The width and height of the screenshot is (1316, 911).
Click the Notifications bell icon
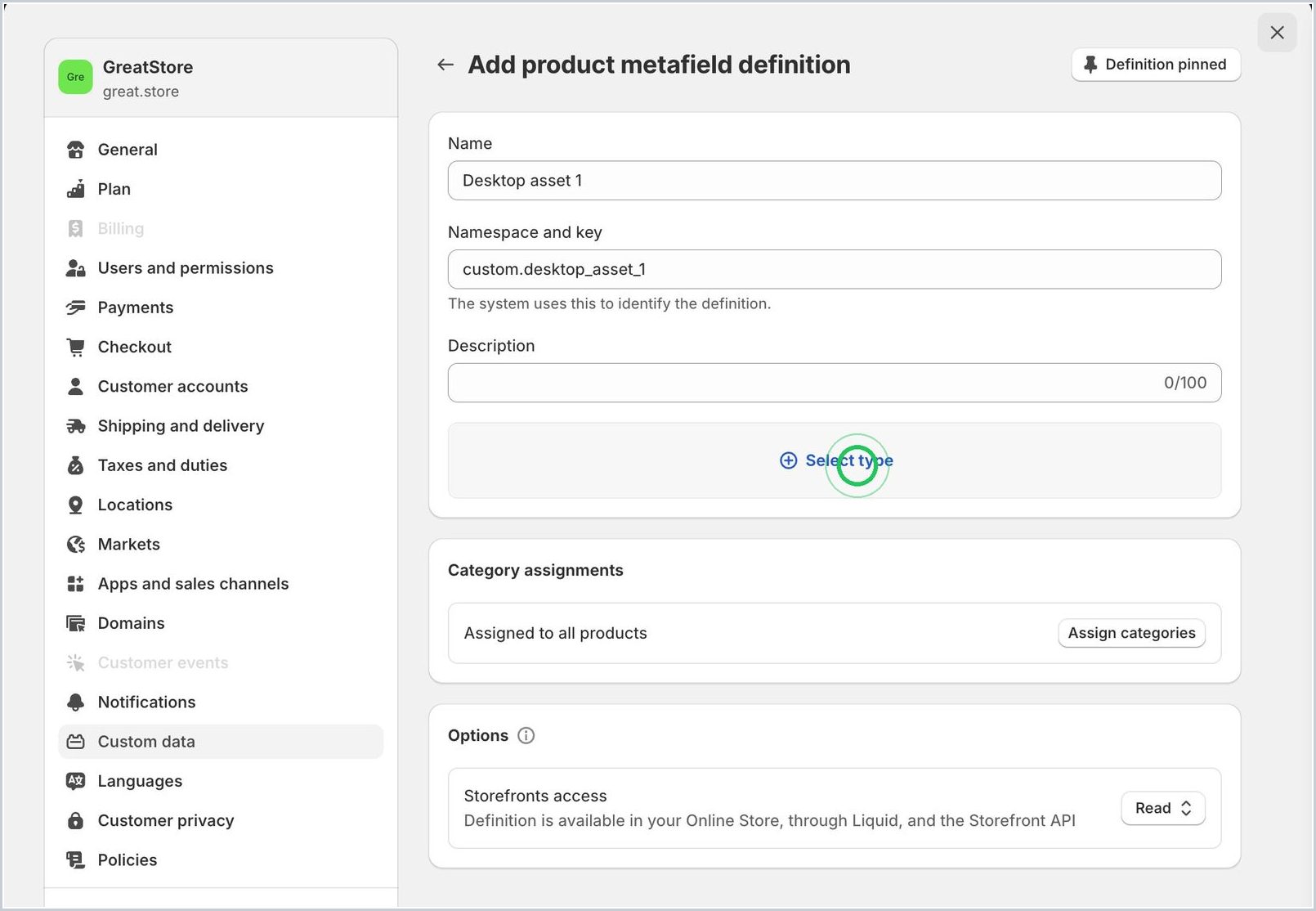75,702
